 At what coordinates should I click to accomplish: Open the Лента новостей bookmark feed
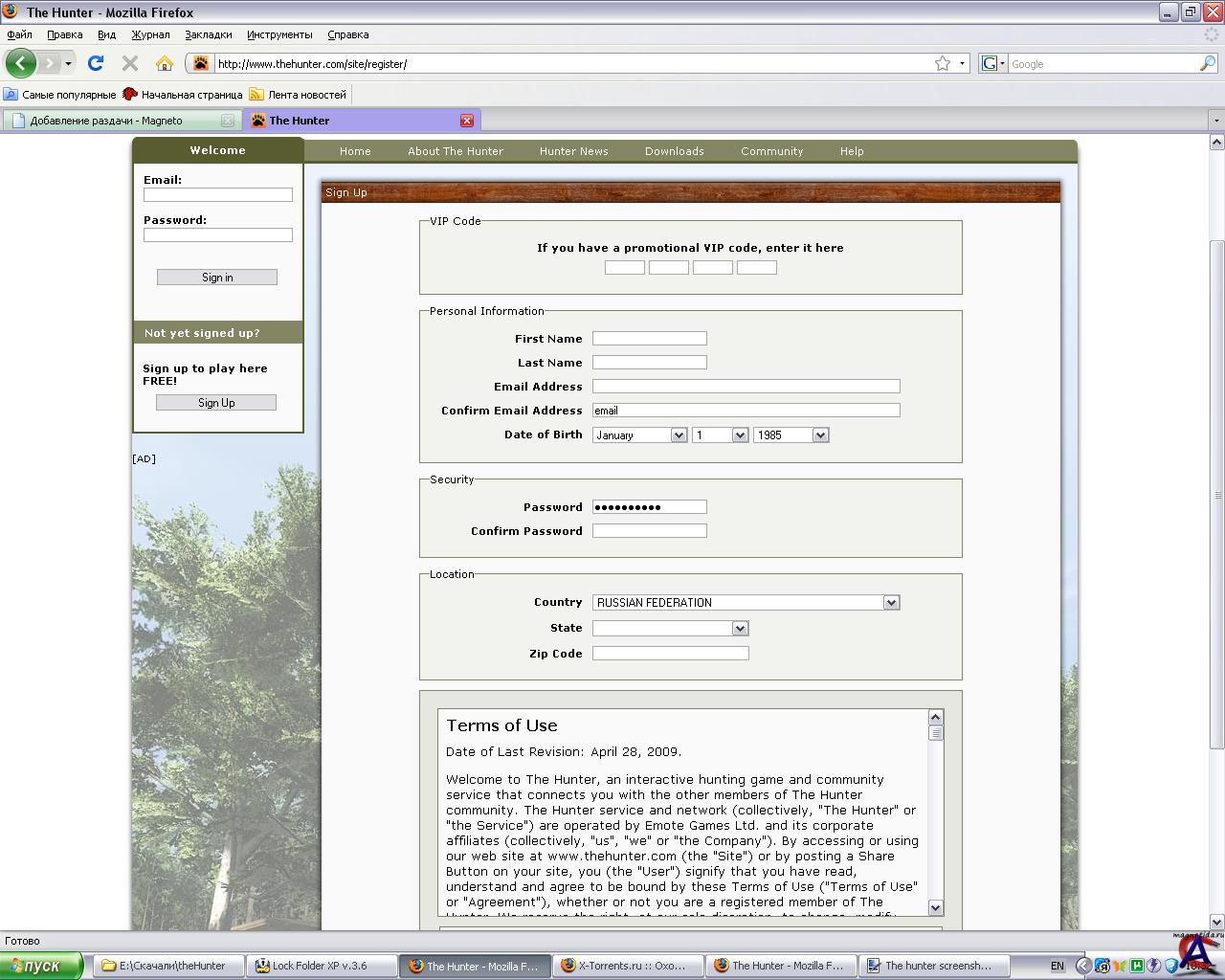point(298,95)
